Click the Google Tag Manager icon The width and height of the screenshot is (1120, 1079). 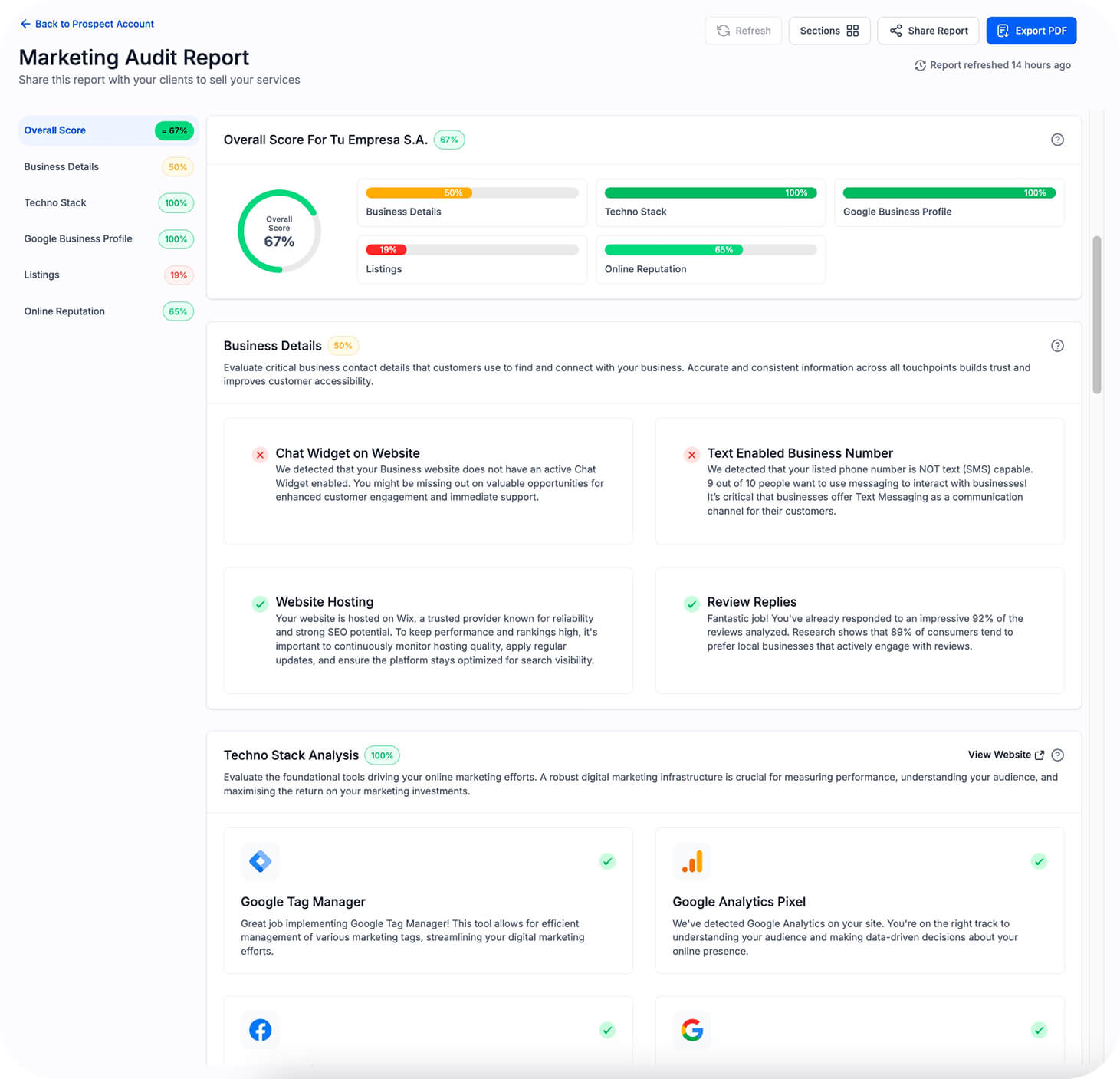coord(260,861)
